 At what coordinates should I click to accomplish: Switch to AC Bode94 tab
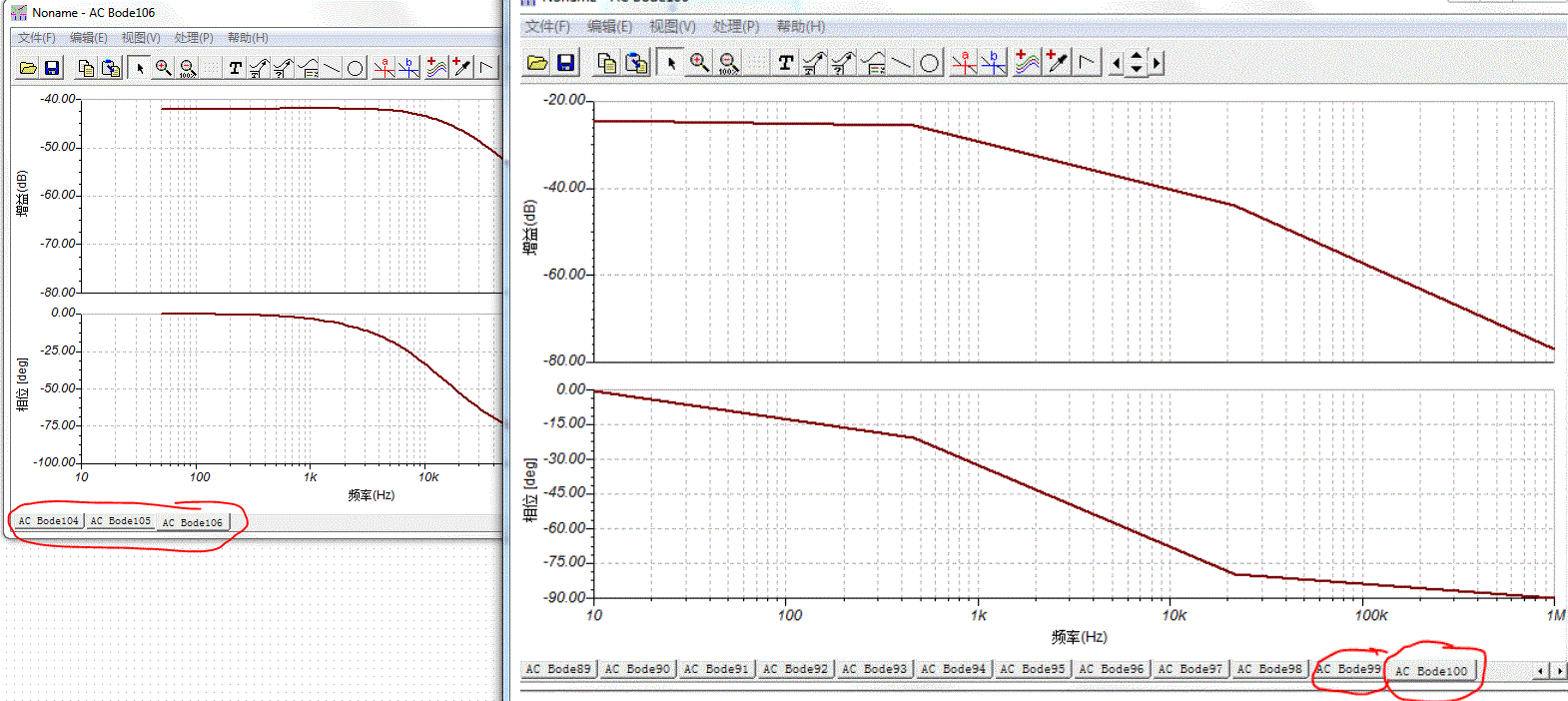click(x=954, y=669)
